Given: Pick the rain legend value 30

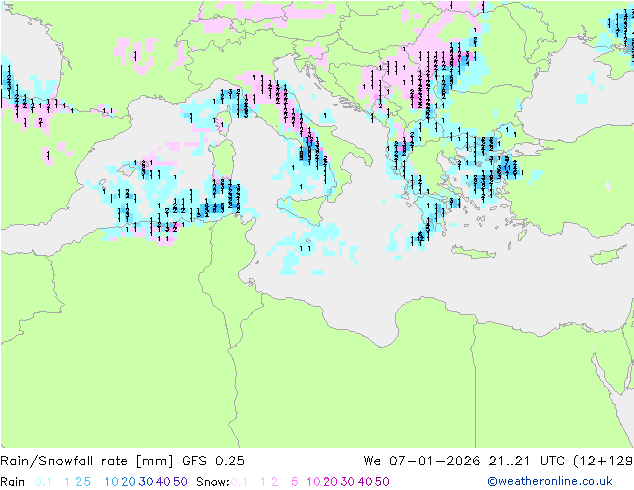Looking at the screenshot, I should click(x=146, y=482).
